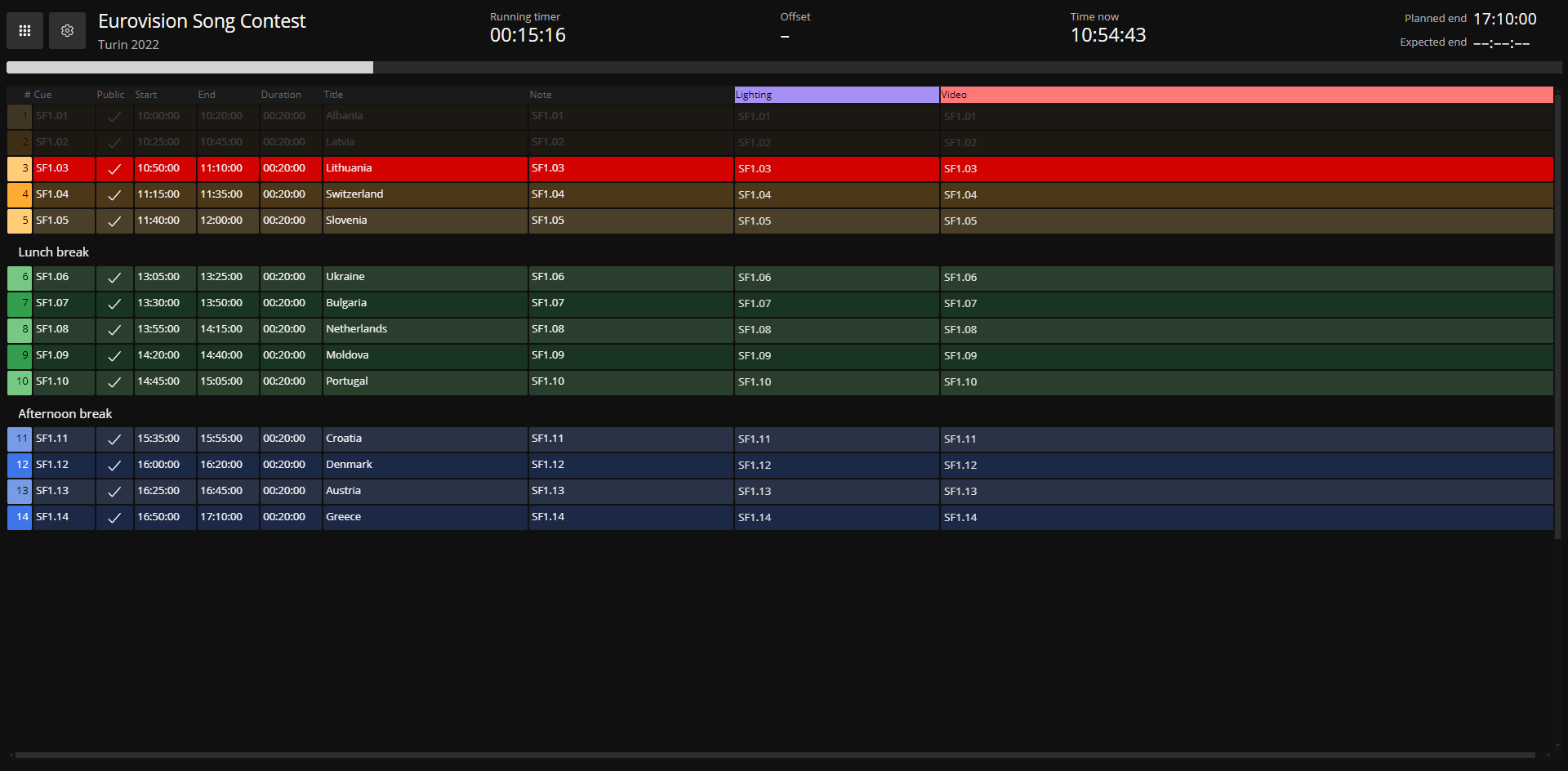The width and height of the screenshot is (1568, 771).
Task: Toggle public visibility for the Lithuania cue
Action: click(114, 168)
